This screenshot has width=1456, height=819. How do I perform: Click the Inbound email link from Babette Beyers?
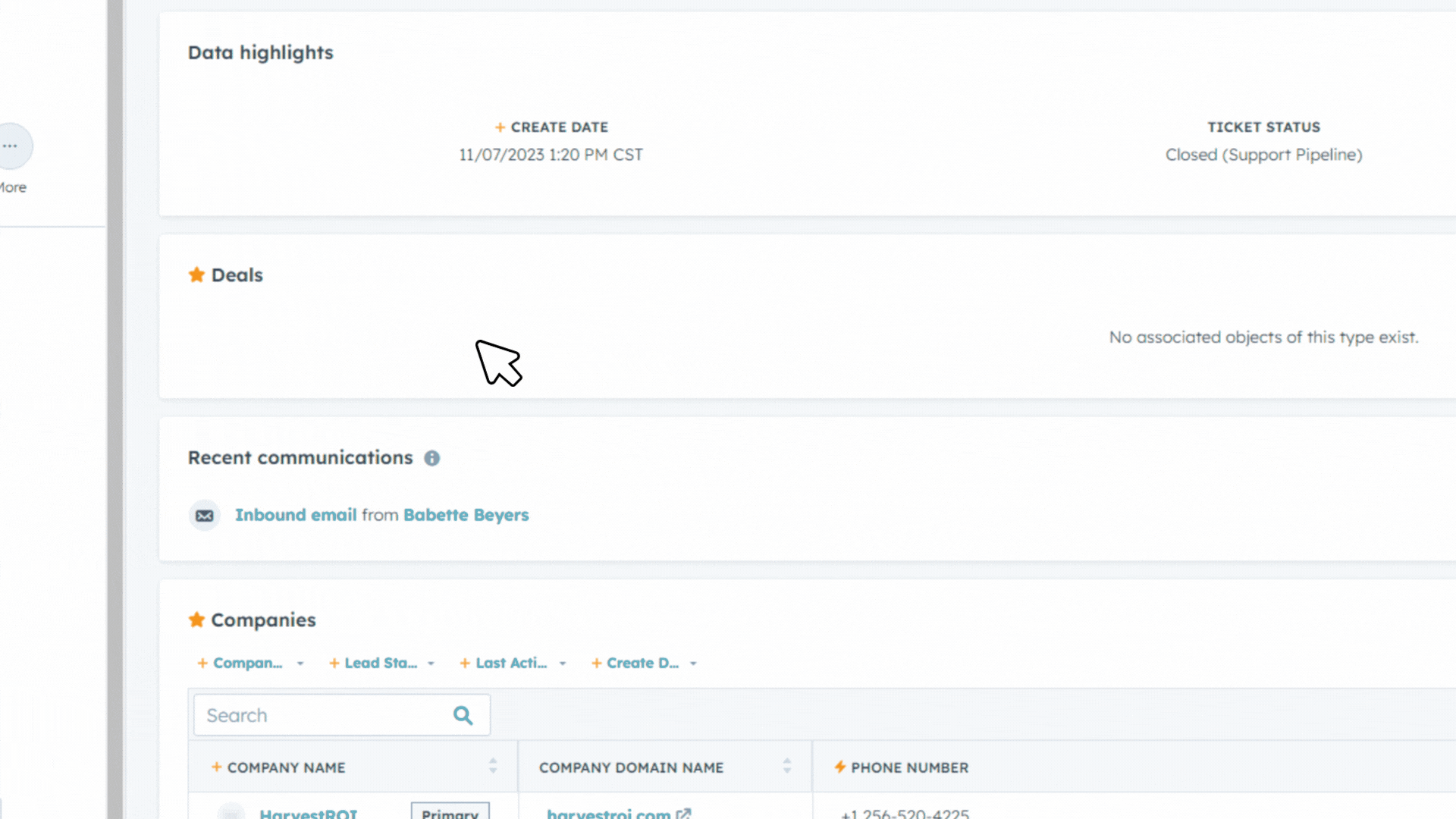pos(296,514)
